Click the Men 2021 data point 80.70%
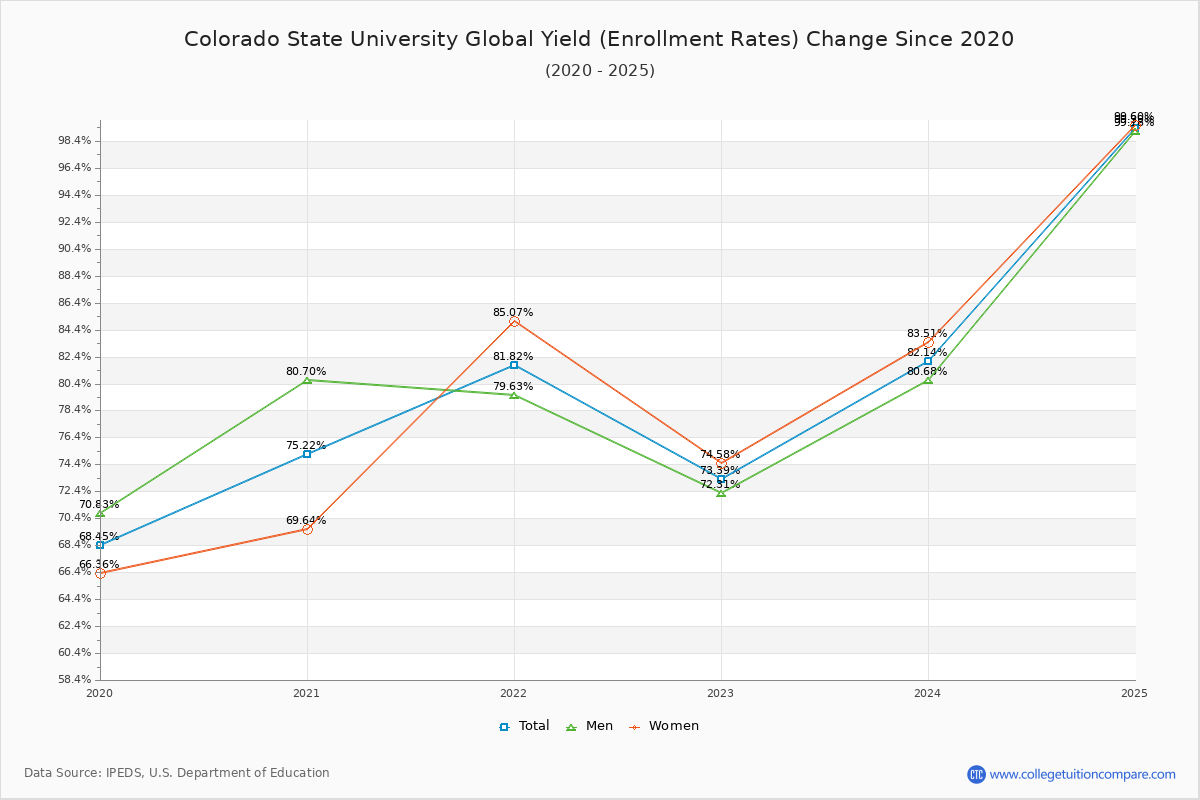Viewport: 1200px width, 800px height. tap(307, 380)
